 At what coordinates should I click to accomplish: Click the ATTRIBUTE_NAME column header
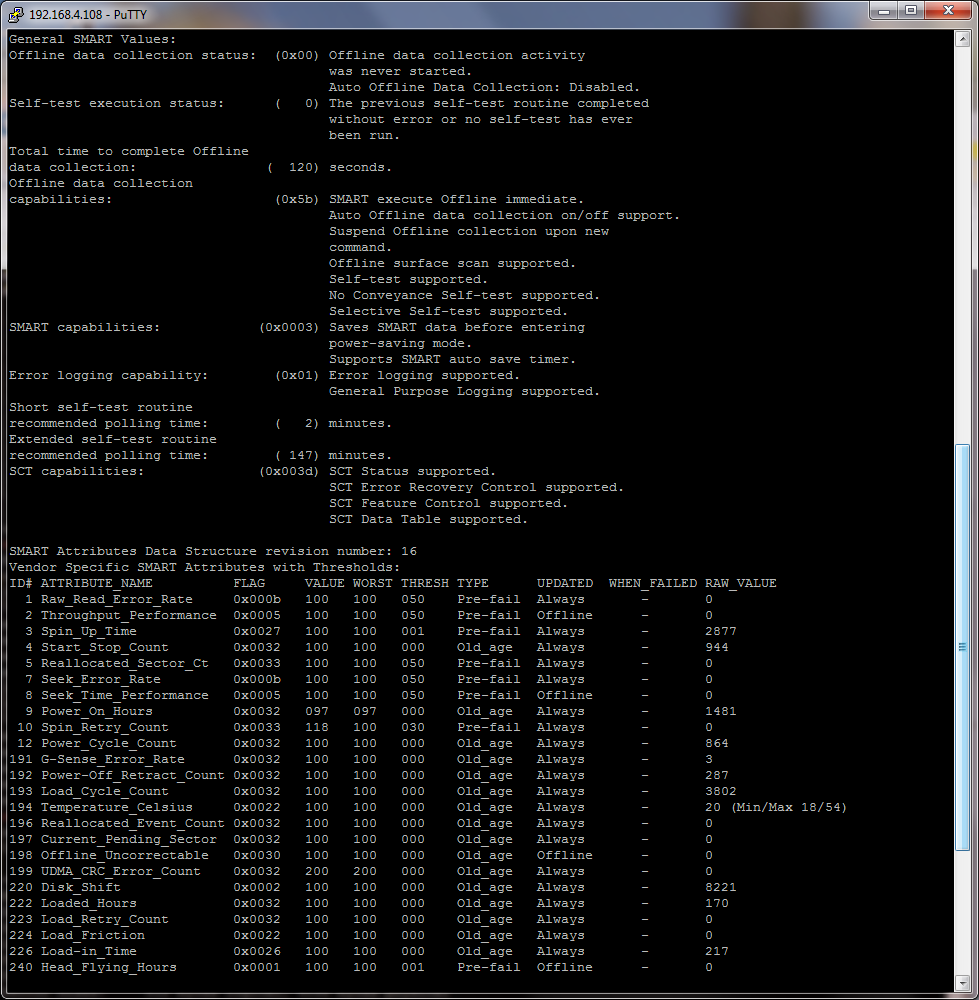point(96,583)
